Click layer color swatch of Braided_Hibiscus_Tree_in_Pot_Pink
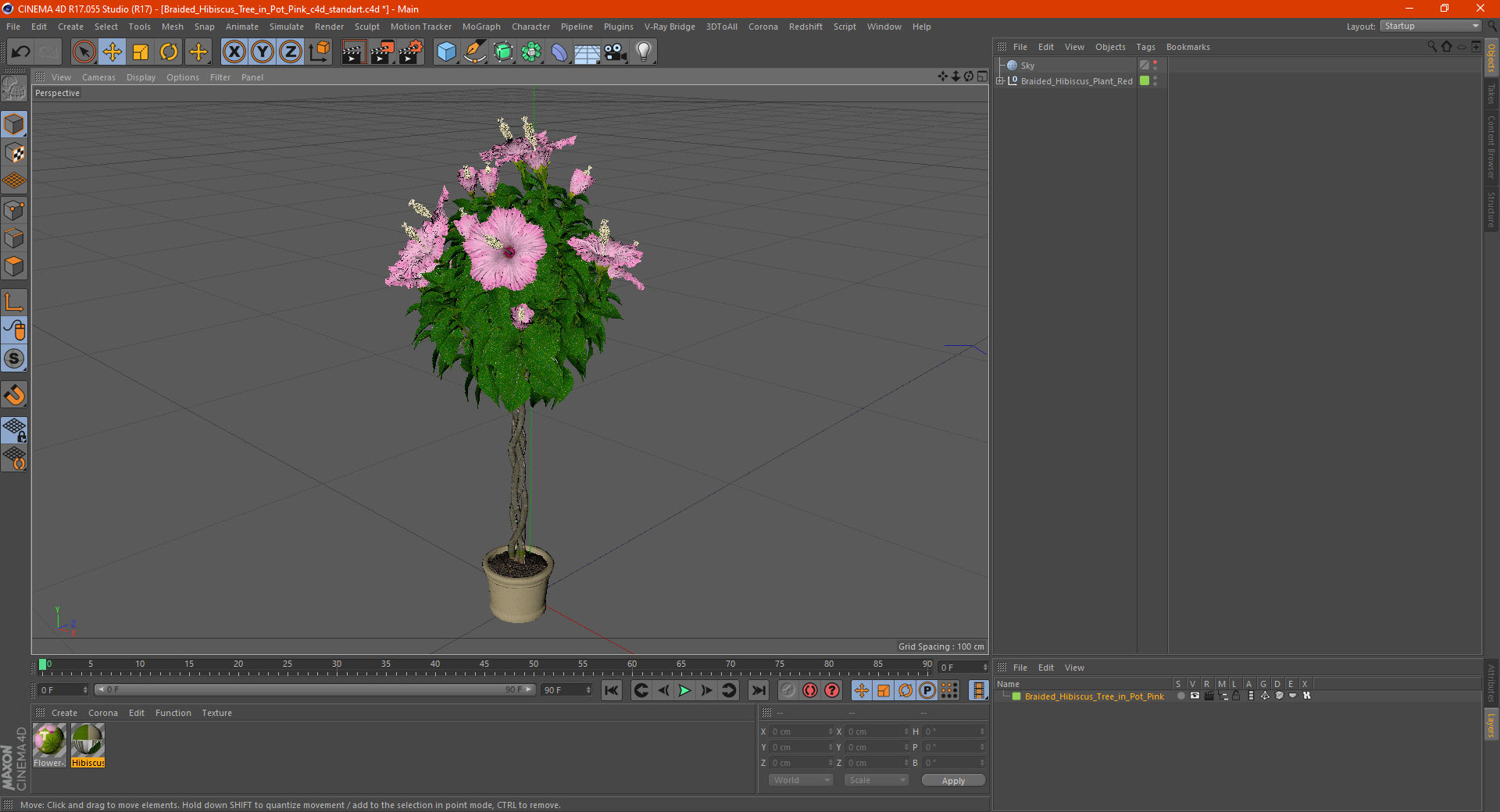The width and height of the screenshot is (1500, 812). click(x=1016, y=696)
